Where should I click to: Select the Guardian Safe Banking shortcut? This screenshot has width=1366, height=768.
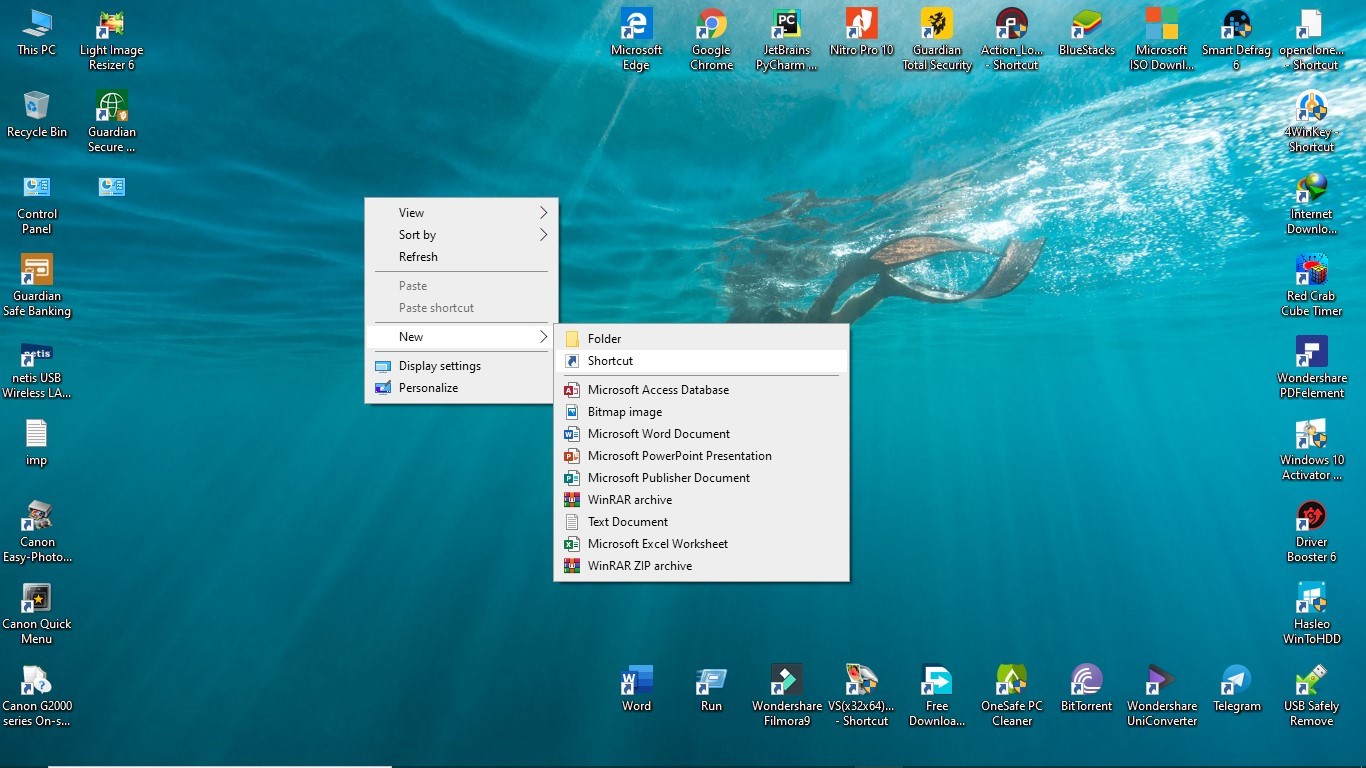37,286
